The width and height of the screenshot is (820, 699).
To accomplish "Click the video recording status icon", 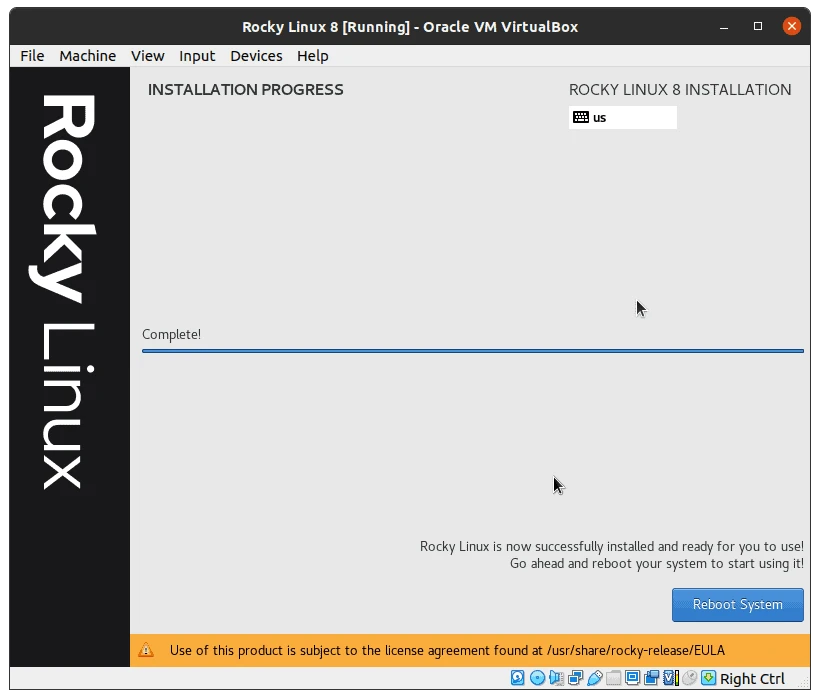I will click(652, 678).
